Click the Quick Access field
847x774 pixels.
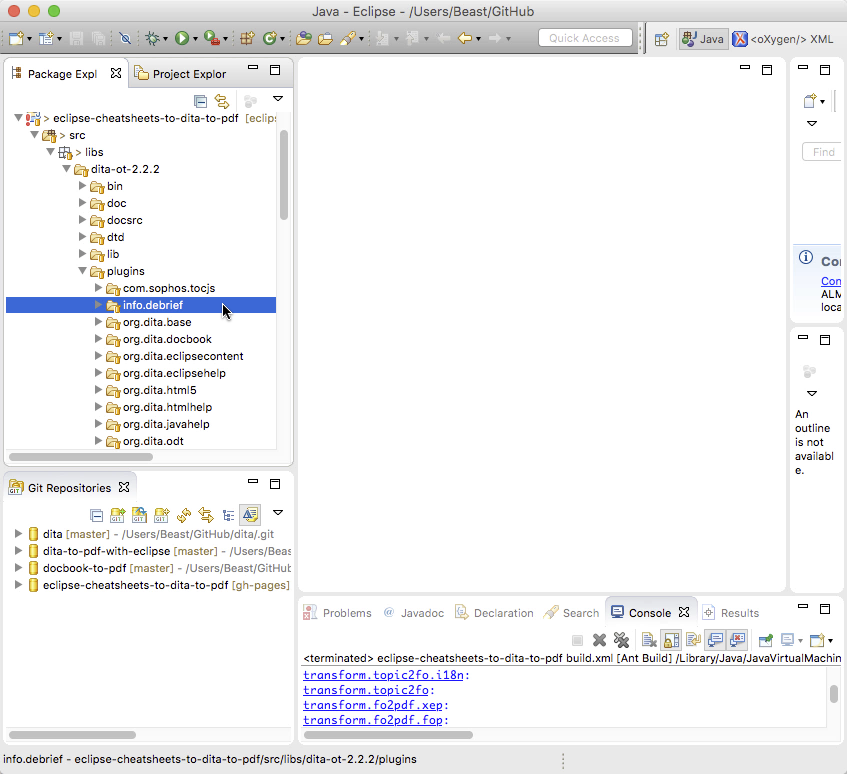pyautogui.click(x=584, y=38)
